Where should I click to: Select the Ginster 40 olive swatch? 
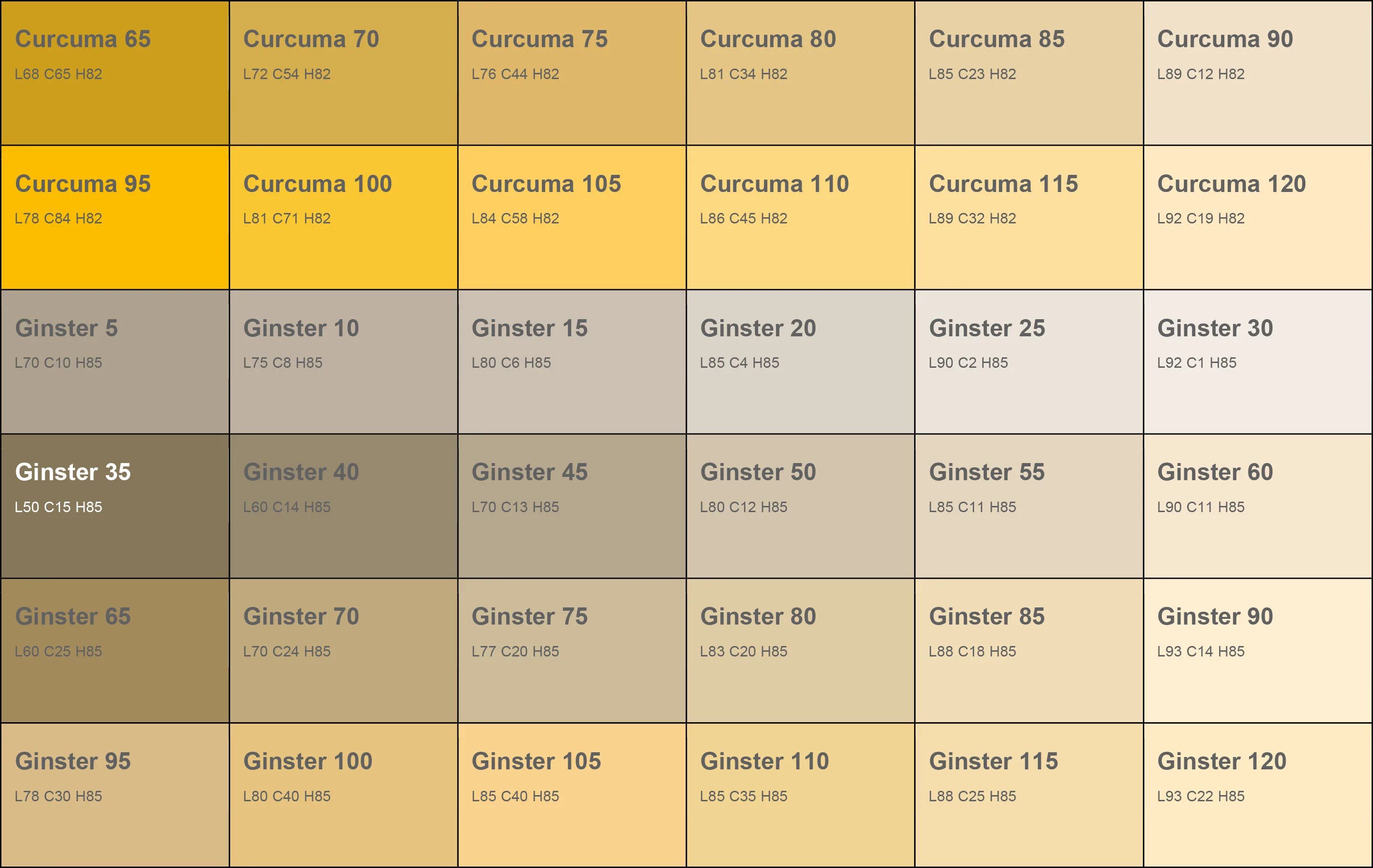point(343,505)
